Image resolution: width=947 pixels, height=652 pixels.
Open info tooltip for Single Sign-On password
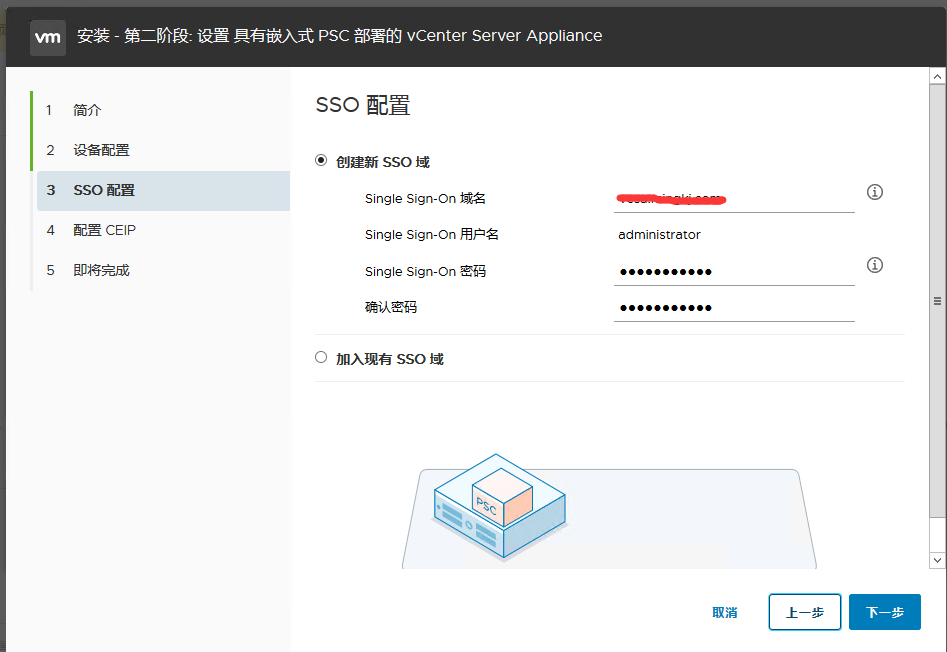875,265
